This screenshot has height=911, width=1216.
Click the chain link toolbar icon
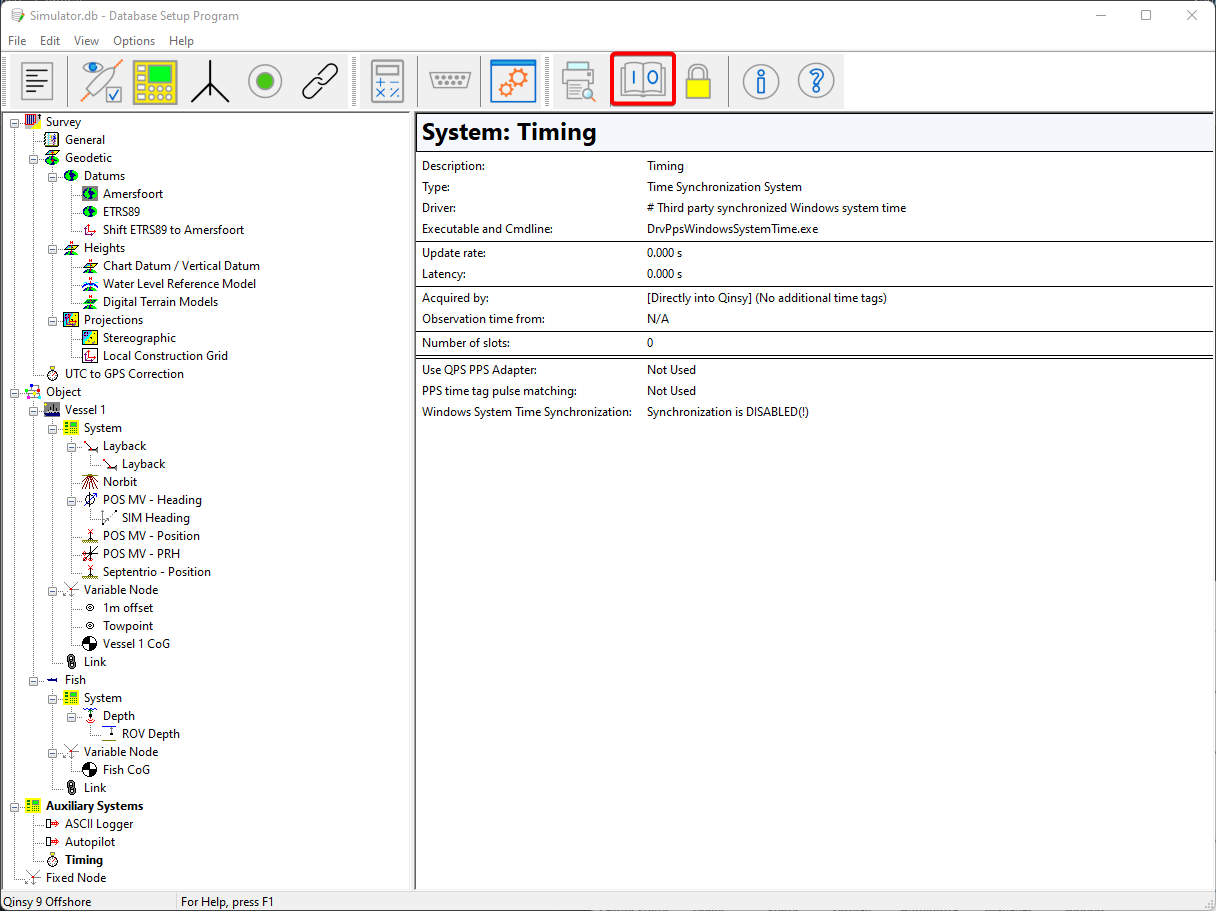320,81
